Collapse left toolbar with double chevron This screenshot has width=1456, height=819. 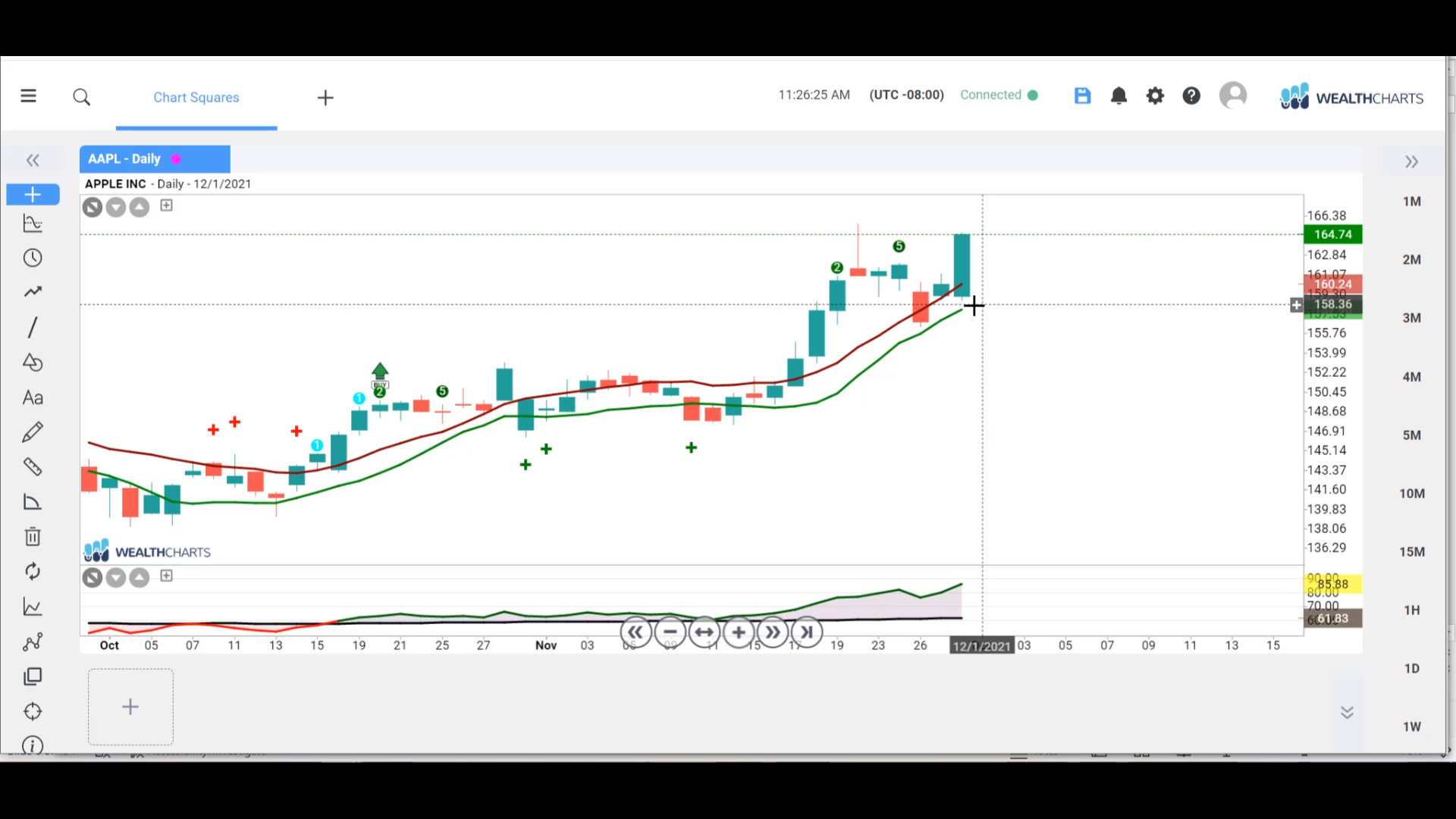33,161
